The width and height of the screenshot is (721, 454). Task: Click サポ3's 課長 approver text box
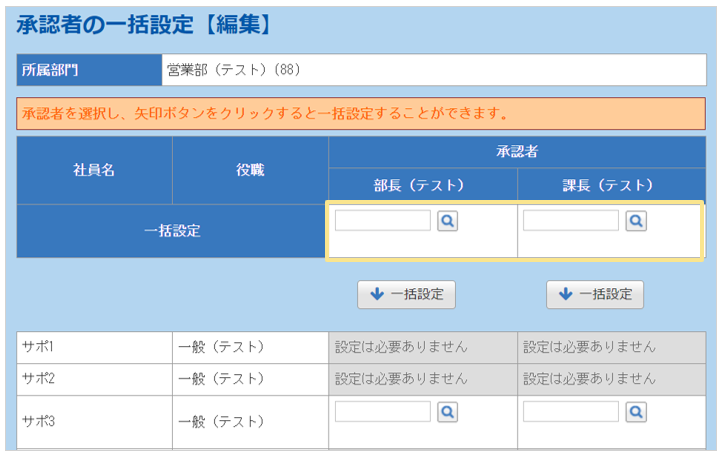571,412
